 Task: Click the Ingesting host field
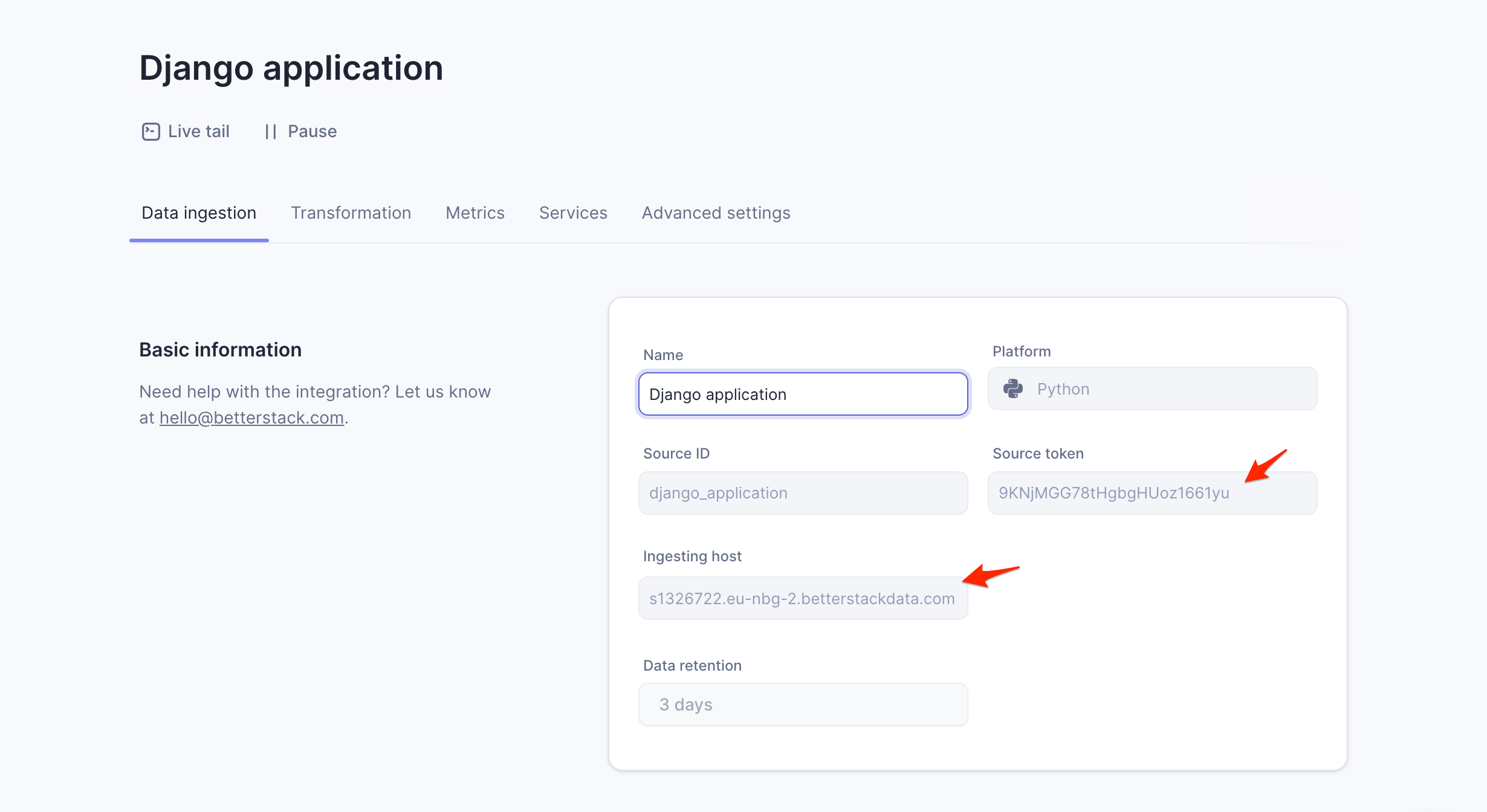[x=803, y=598]
